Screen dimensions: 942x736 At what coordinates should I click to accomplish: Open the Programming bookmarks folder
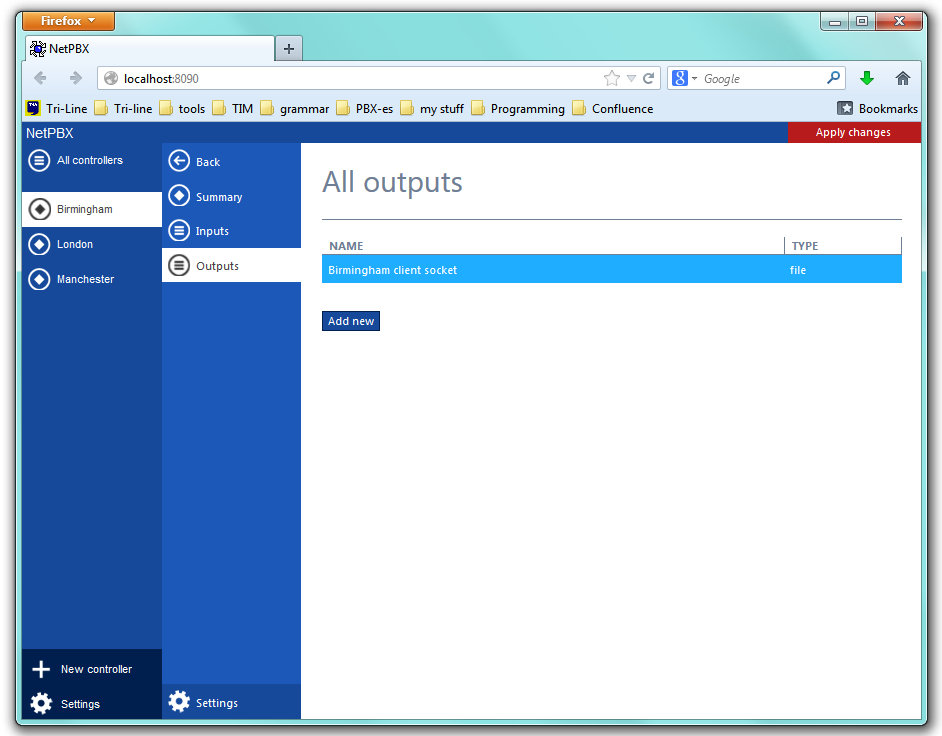tap(518, 109)
